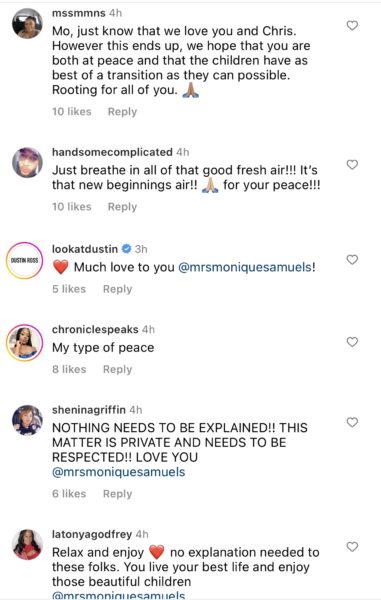This screenshot has width=381, height=600.
Task: Reply to handsomecomplicated's comment
Action: coord(122,207)
